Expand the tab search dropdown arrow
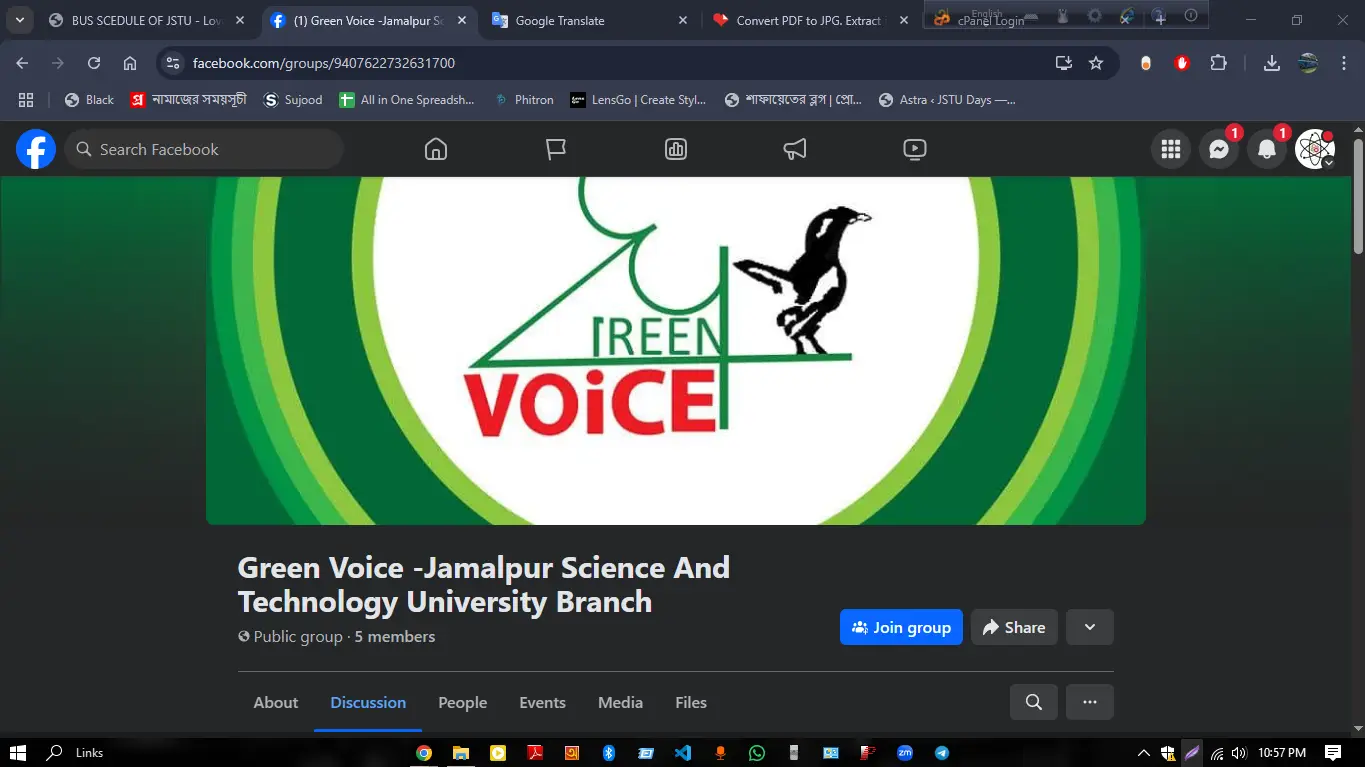Screen dimensions: 1365x767 [19, 20]
